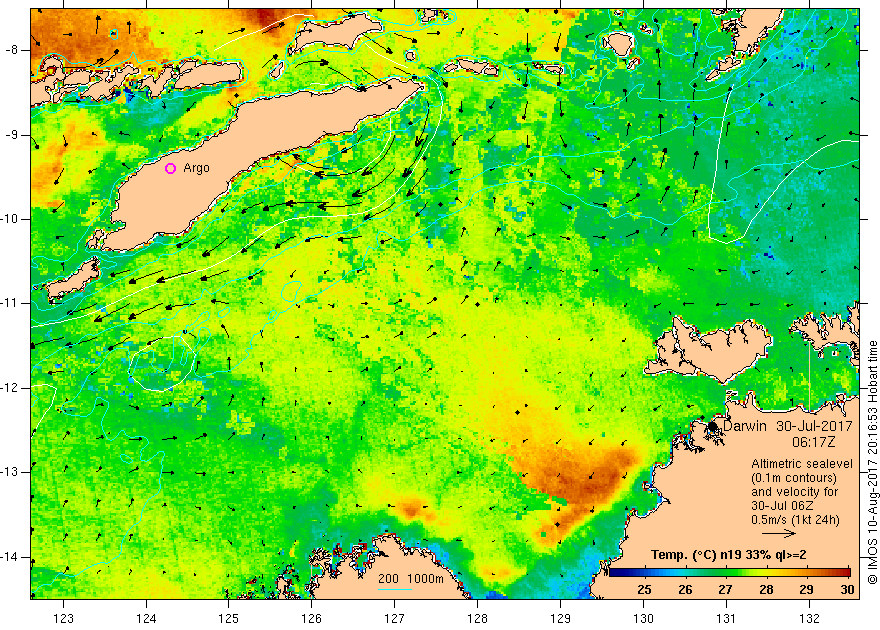This screenshot has height=630, width=880.
Task: Click longitude label 131 on bottom axis
Action: pyautogui.click(x=726, y=619)
